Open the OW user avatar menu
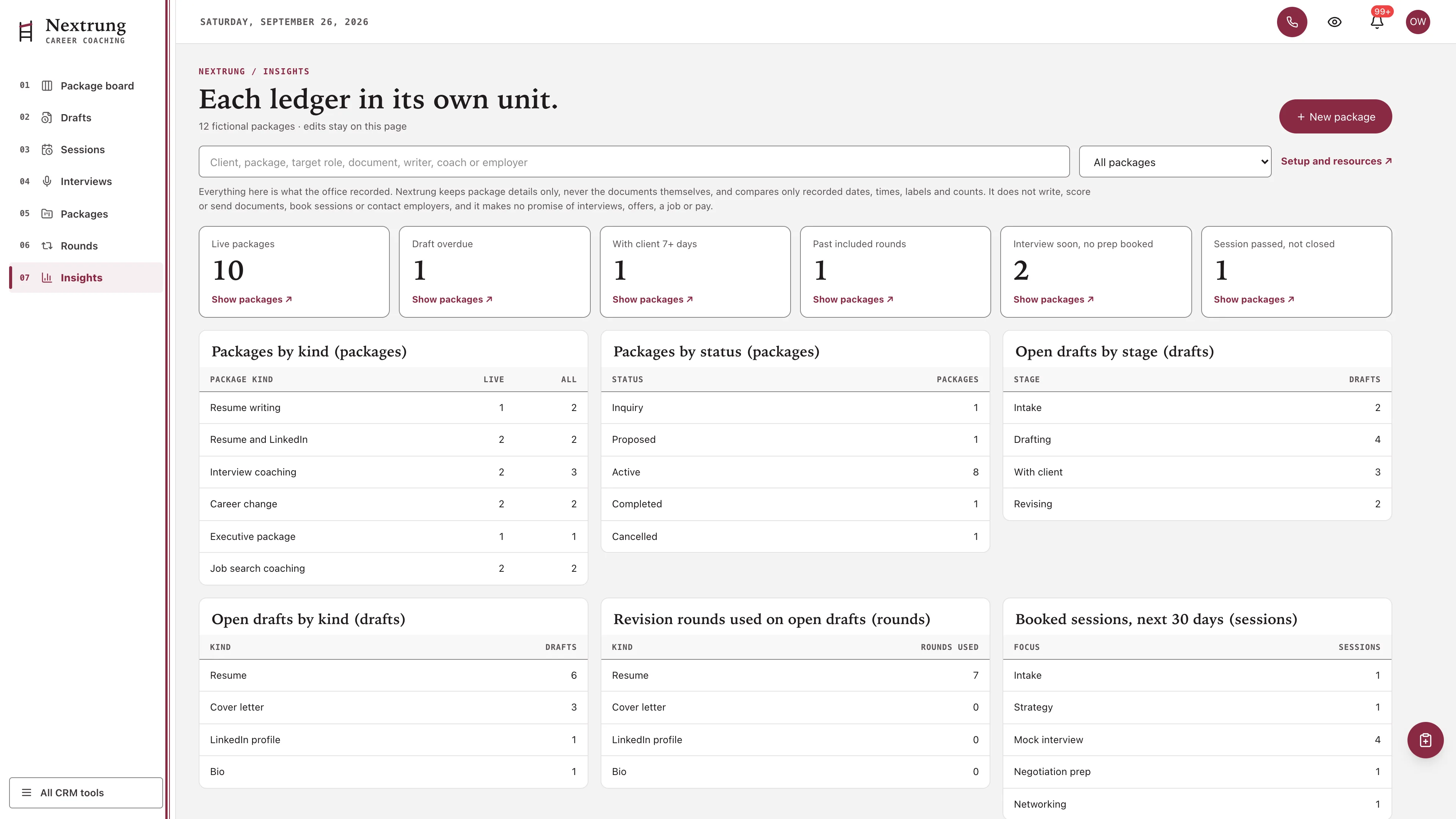 [1418, 22]
